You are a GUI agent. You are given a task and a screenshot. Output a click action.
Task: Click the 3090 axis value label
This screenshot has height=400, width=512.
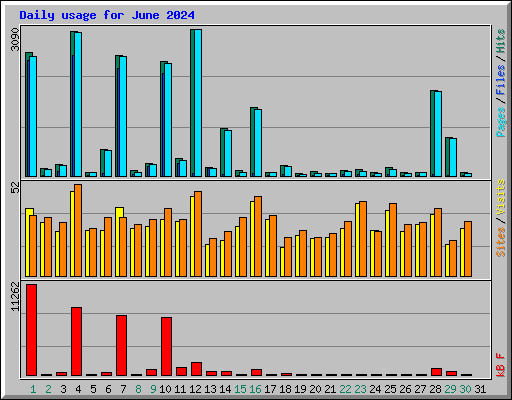point(15,39)
